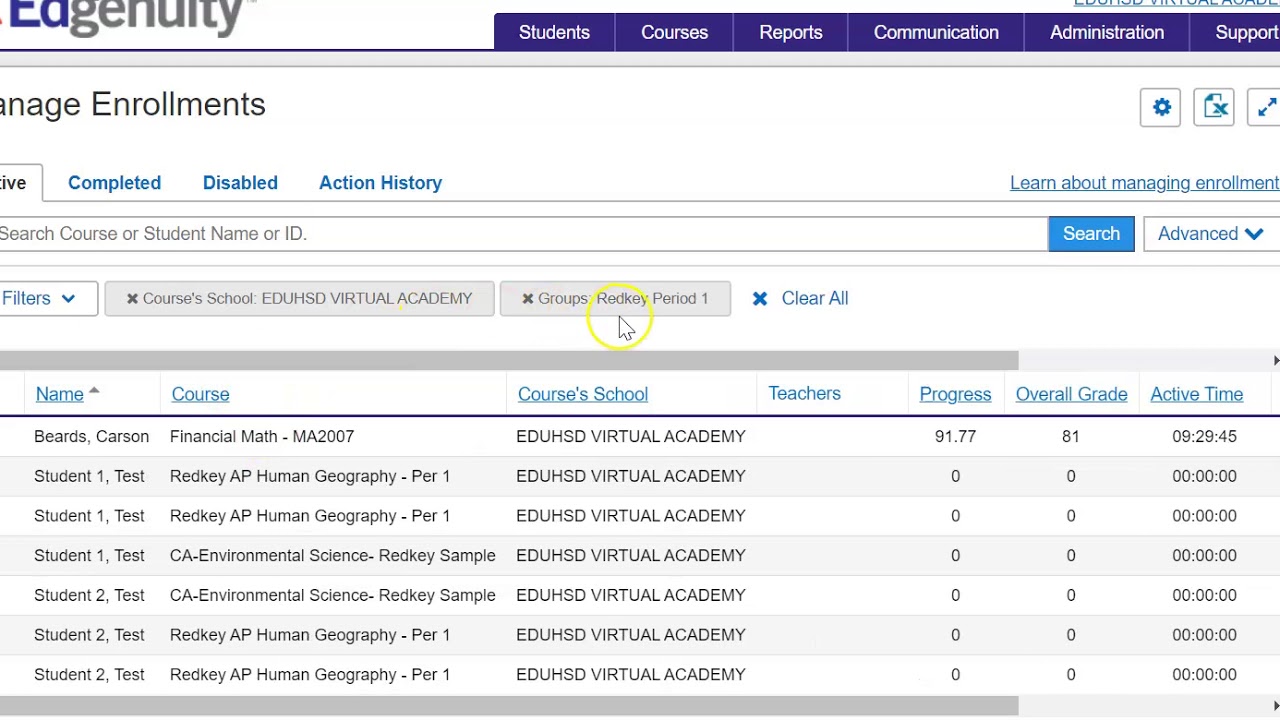Click the Search button
Viewport: 1280px width, 720px height.
[x=1091, y=234]
